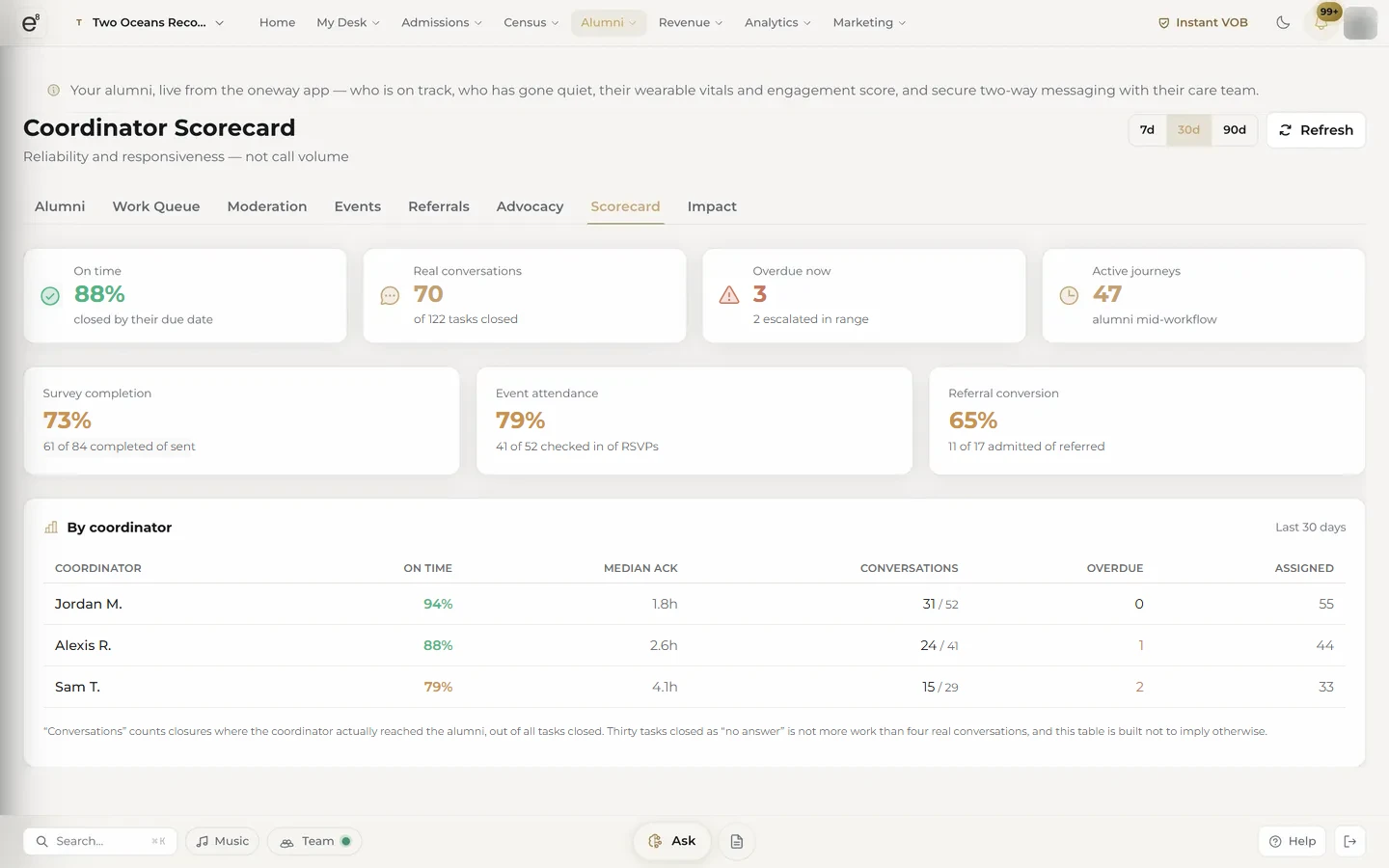Click the Last 30 days label
1389x868 pixels.
(x=1310, y=528)
